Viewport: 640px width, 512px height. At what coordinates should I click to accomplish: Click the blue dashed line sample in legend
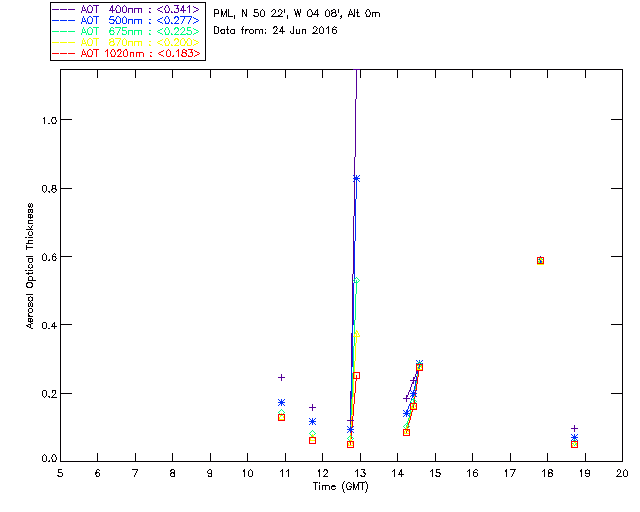point(64,20)
